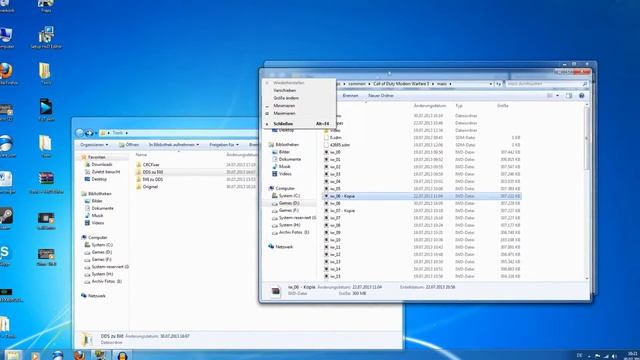Screen dimensions: 640x360
Task: Open Musik in main window sidebar
Action: click(284, 167)
